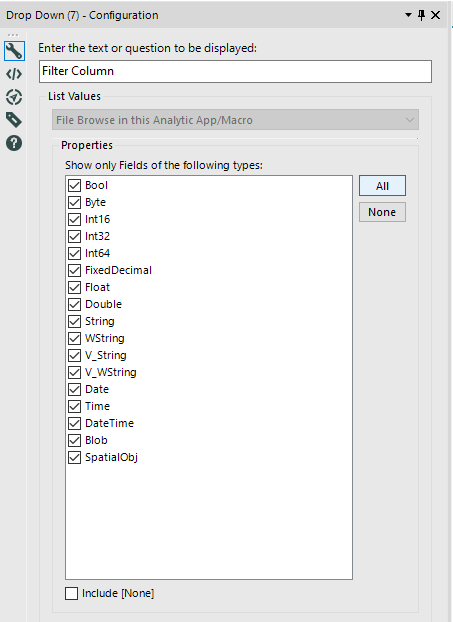453x622 pixels.
Task: Open the Help question mark icon
Action: (x=14, y=143)
